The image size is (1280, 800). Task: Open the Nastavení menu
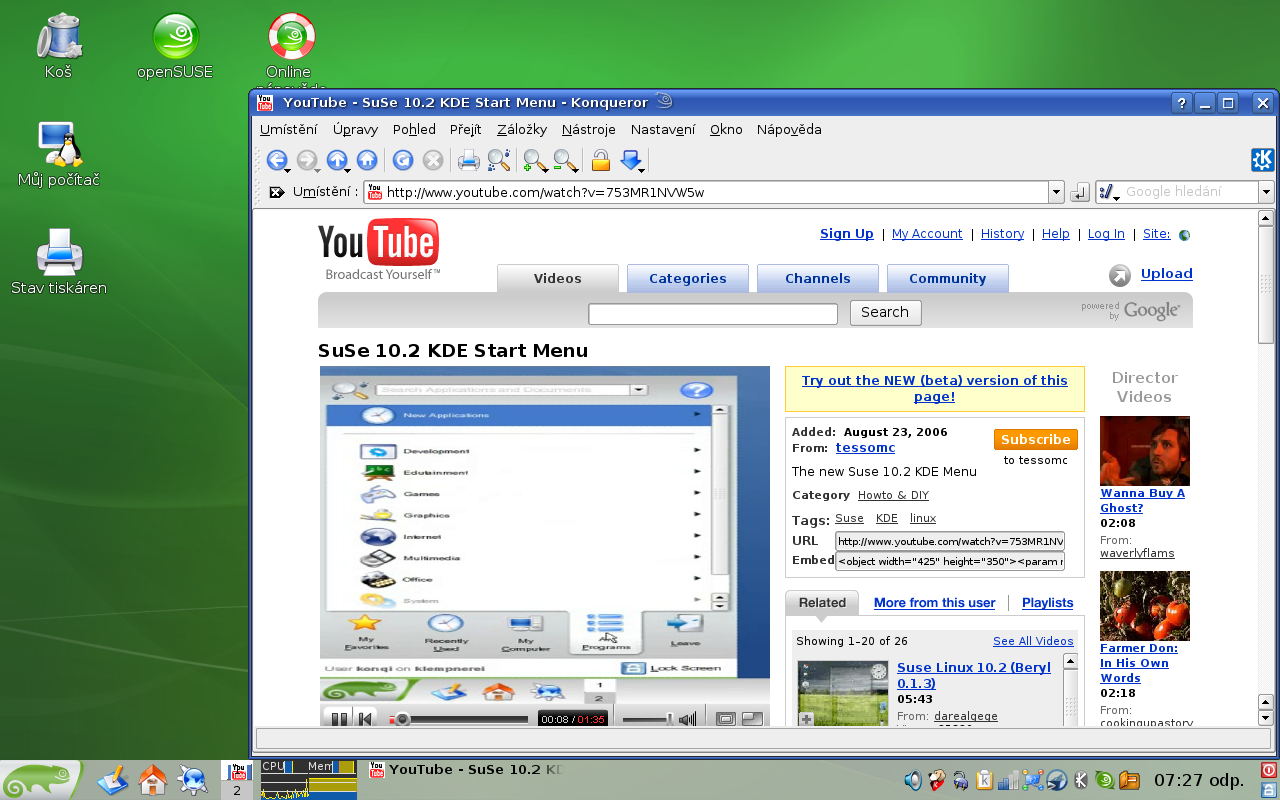[x=663, y=129]
